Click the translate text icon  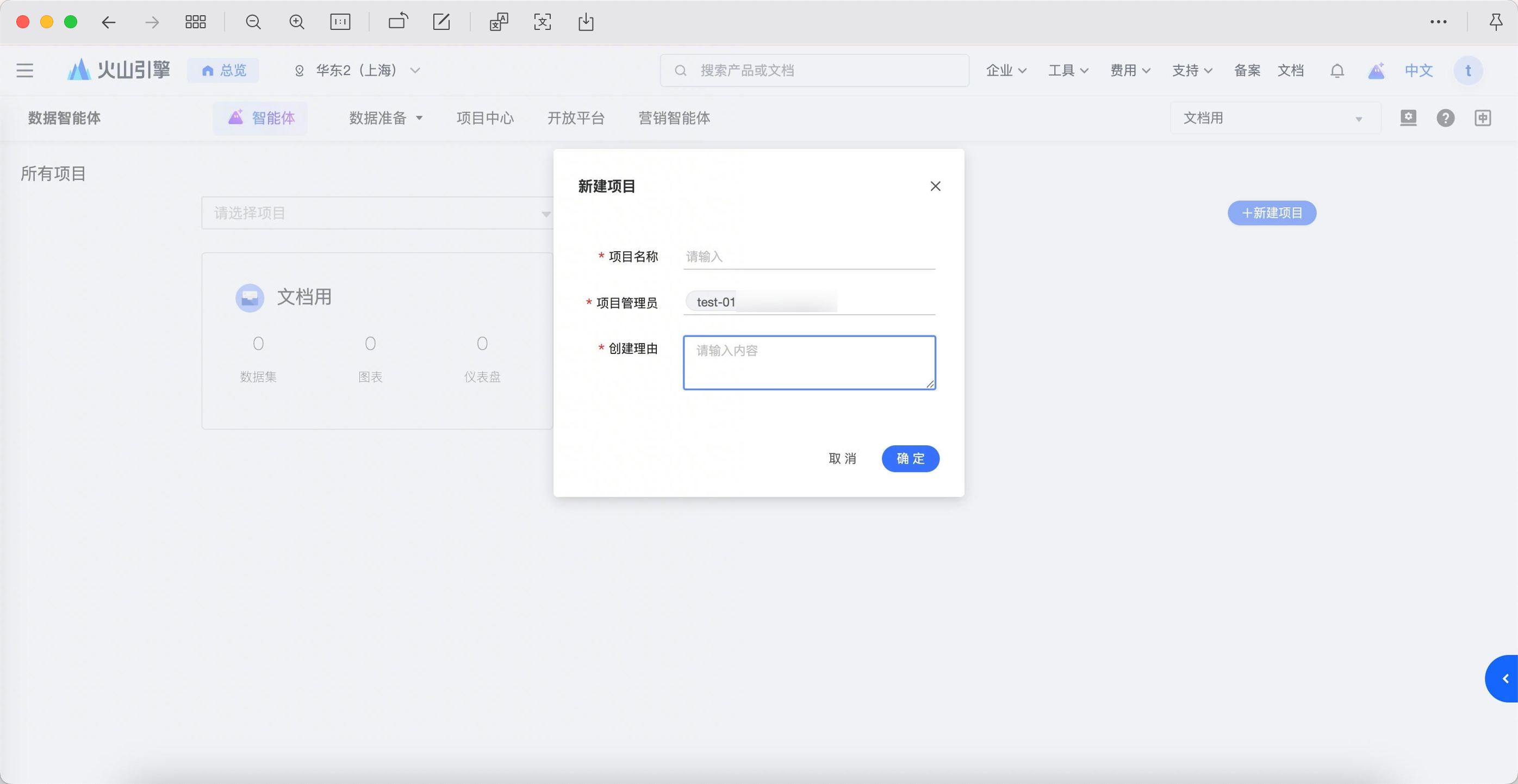pos(499,22)
